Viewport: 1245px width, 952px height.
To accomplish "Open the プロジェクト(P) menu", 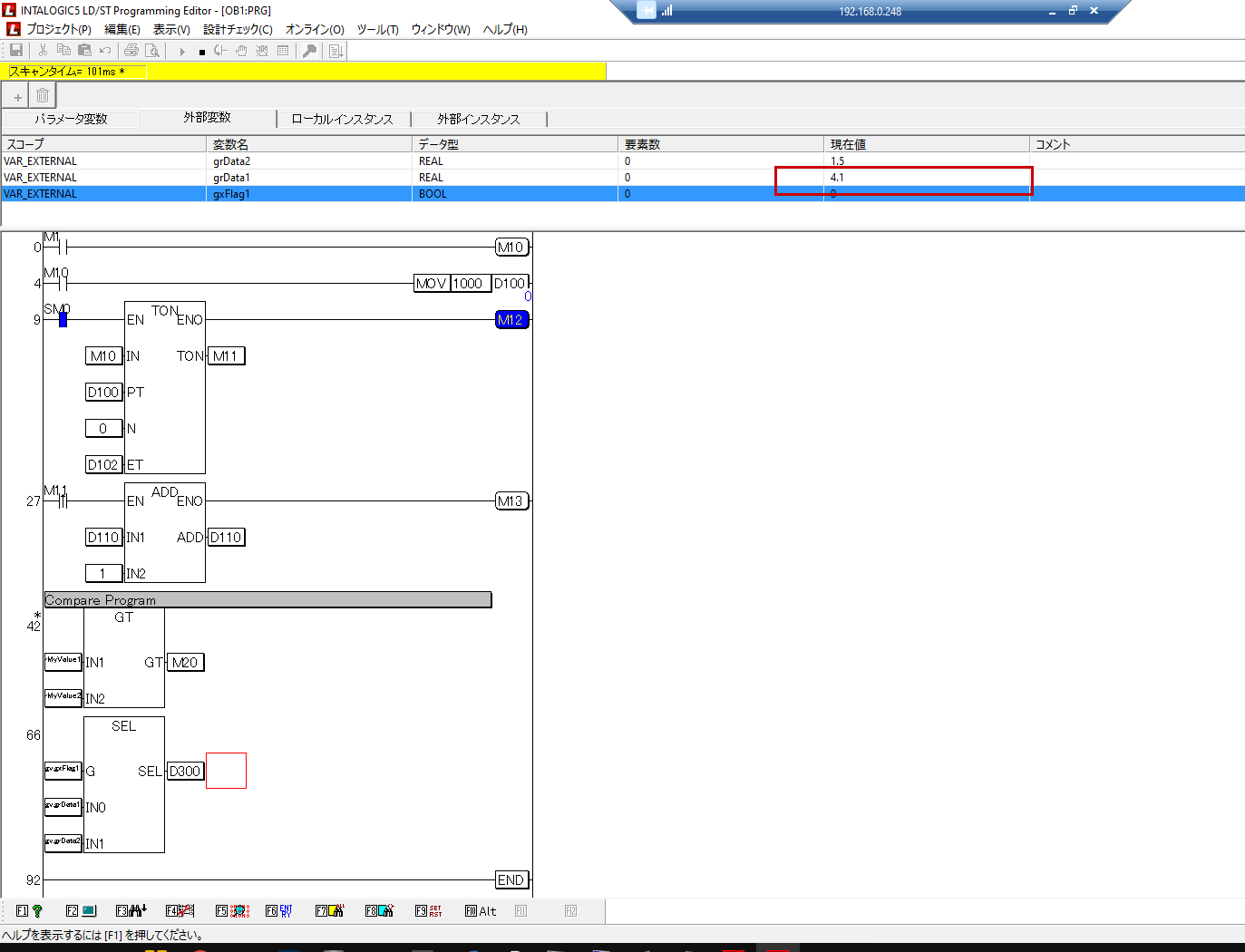I will click(x=59, y=29).
